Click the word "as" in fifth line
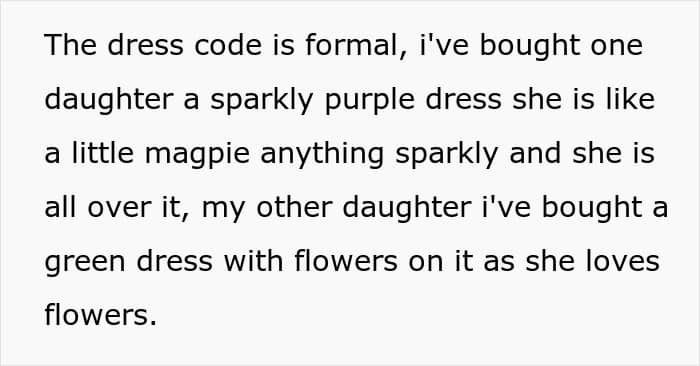 coord(499,262)
